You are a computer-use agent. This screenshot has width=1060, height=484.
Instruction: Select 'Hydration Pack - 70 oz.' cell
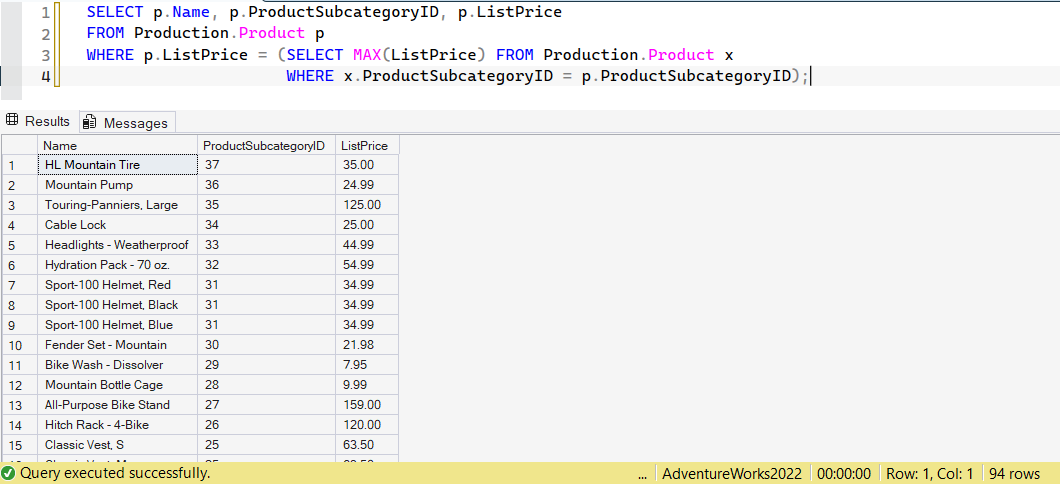pyautogui.click(x=119, y=265)
